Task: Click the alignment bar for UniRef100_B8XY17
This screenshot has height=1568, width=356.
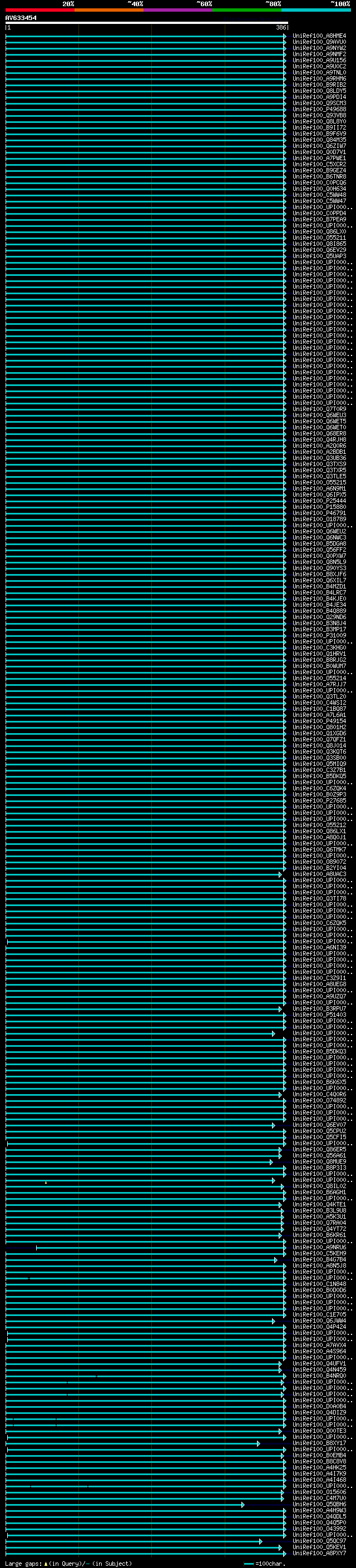Action: (x=132, y=1444)
